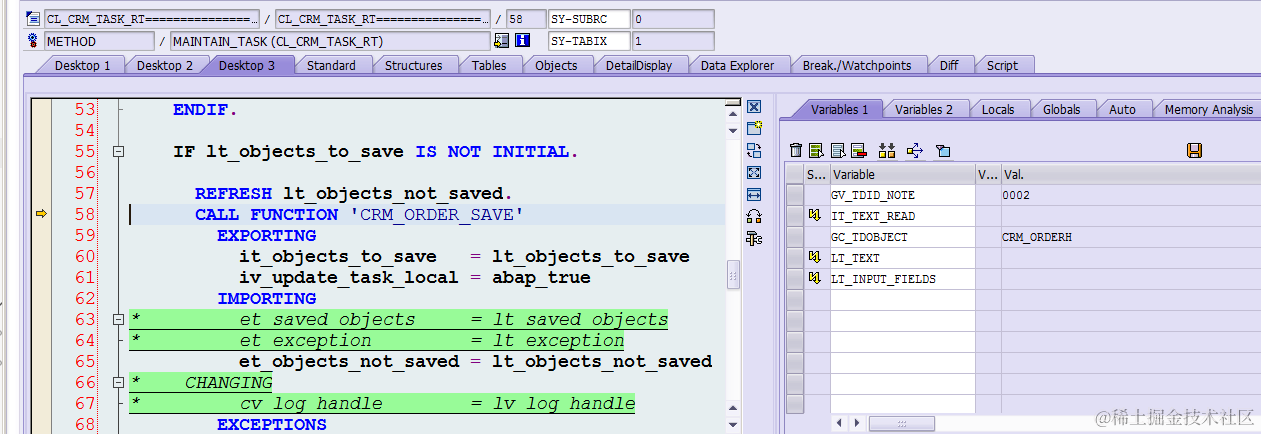Click the full-screen tool icon beside the editor
1261x434 pixels.
point(754,172)
